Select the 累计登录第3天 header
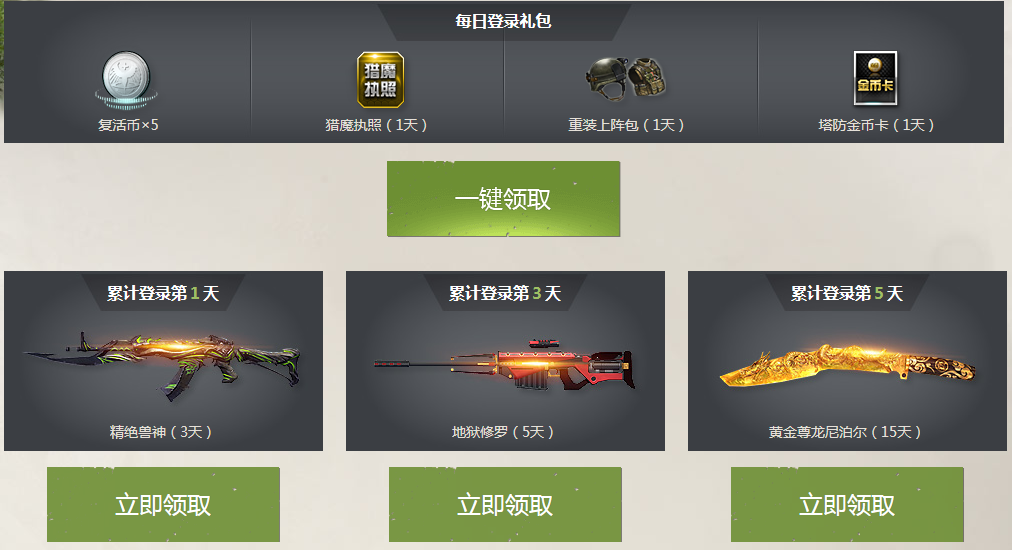This screenshot has height=550, width=1012. [x=505, y=293]
